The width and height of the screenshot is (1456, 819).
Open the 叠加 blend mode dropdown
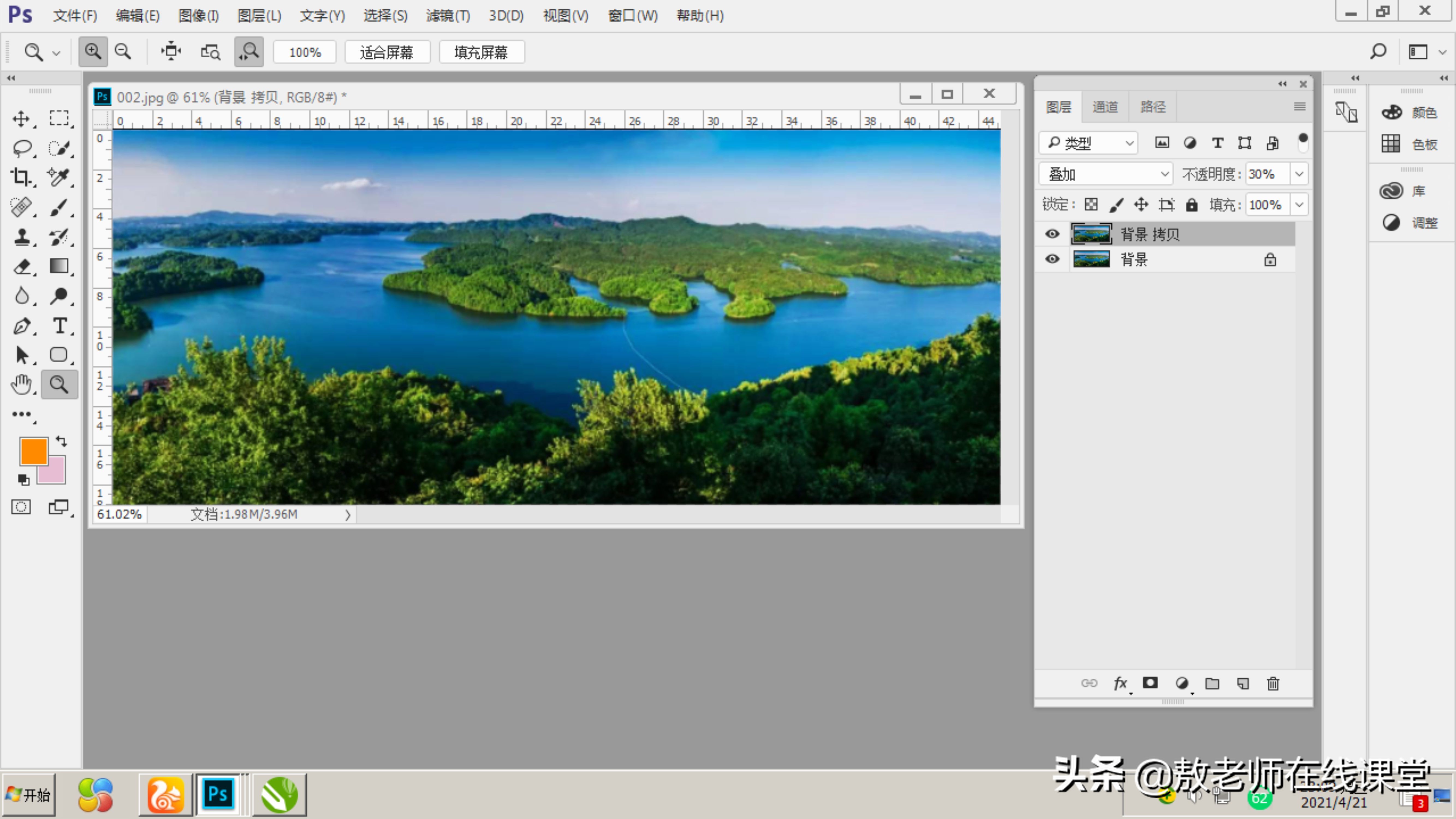point(1106,174)
